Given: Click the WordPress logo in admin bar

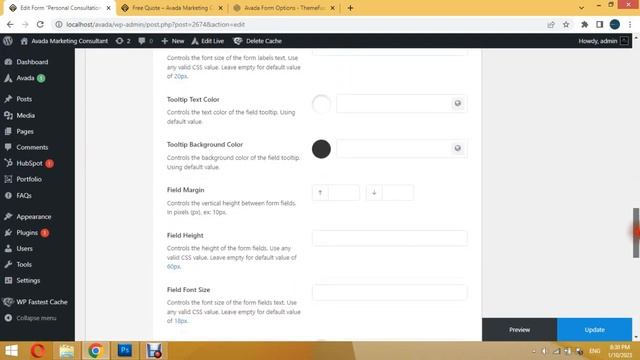Looking at the screenshot, I should click(x=8, y=41).
